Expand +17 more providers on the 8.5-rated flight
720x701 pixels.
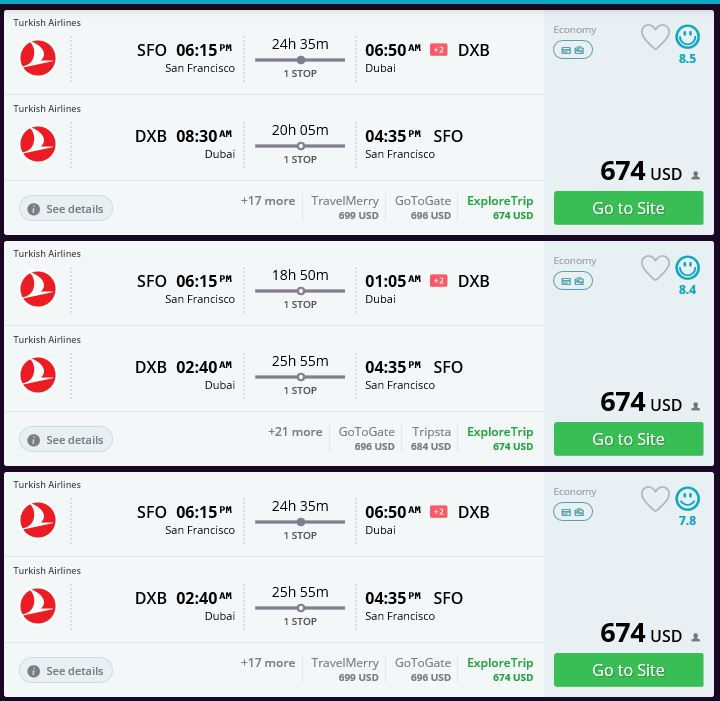click(268, 201)
